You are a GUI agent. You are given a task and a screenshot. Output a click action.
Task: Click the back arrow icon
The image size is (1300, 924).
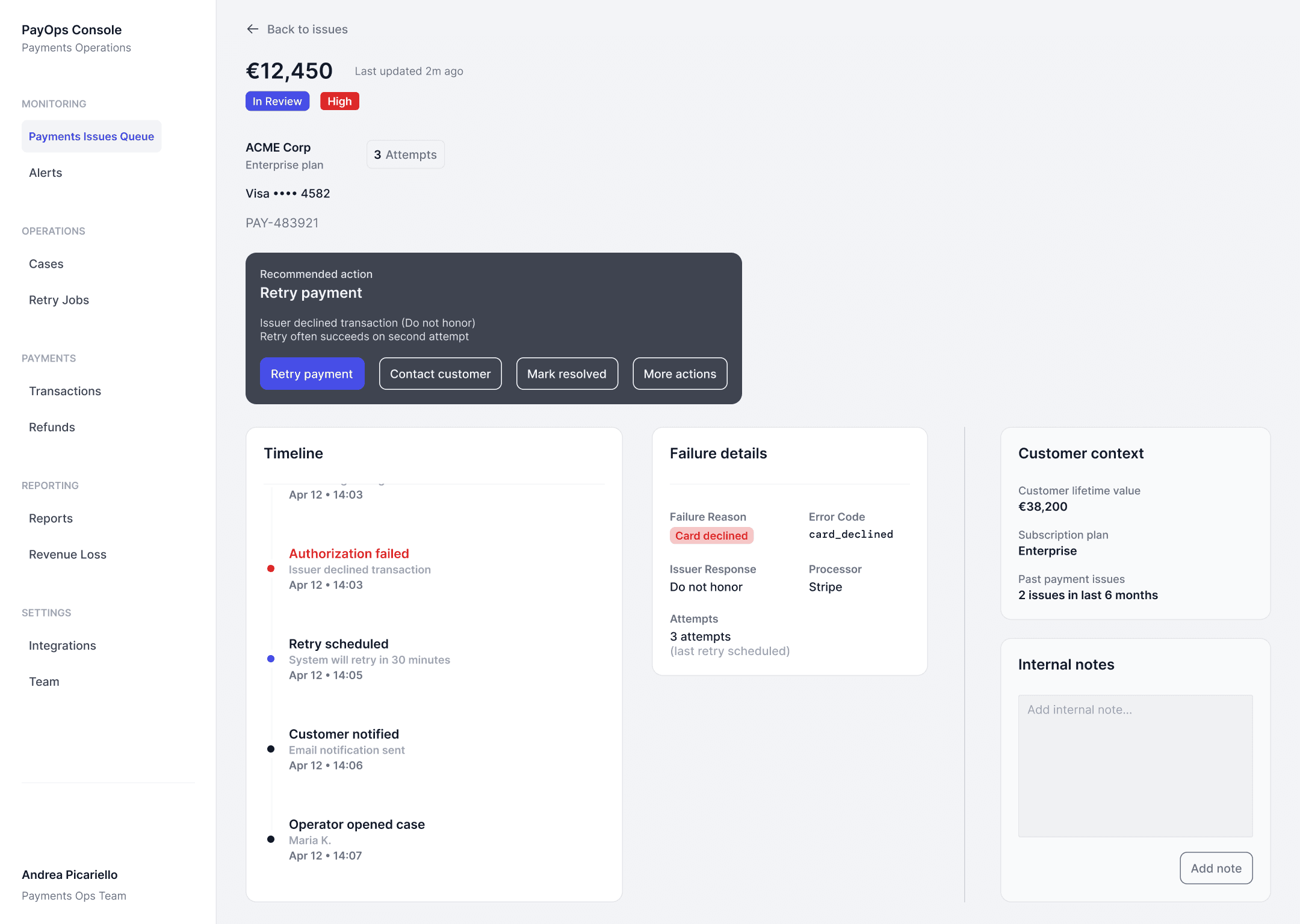(252, 29)
